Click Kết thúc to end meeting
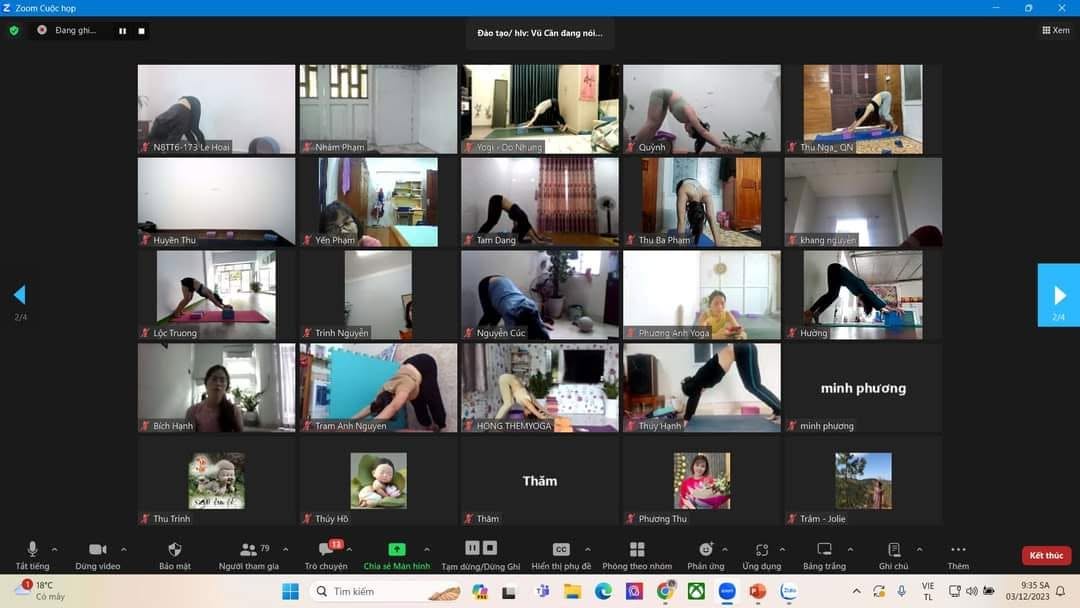The height and width of the screenshot is (608, 1080). (1046, 555)
